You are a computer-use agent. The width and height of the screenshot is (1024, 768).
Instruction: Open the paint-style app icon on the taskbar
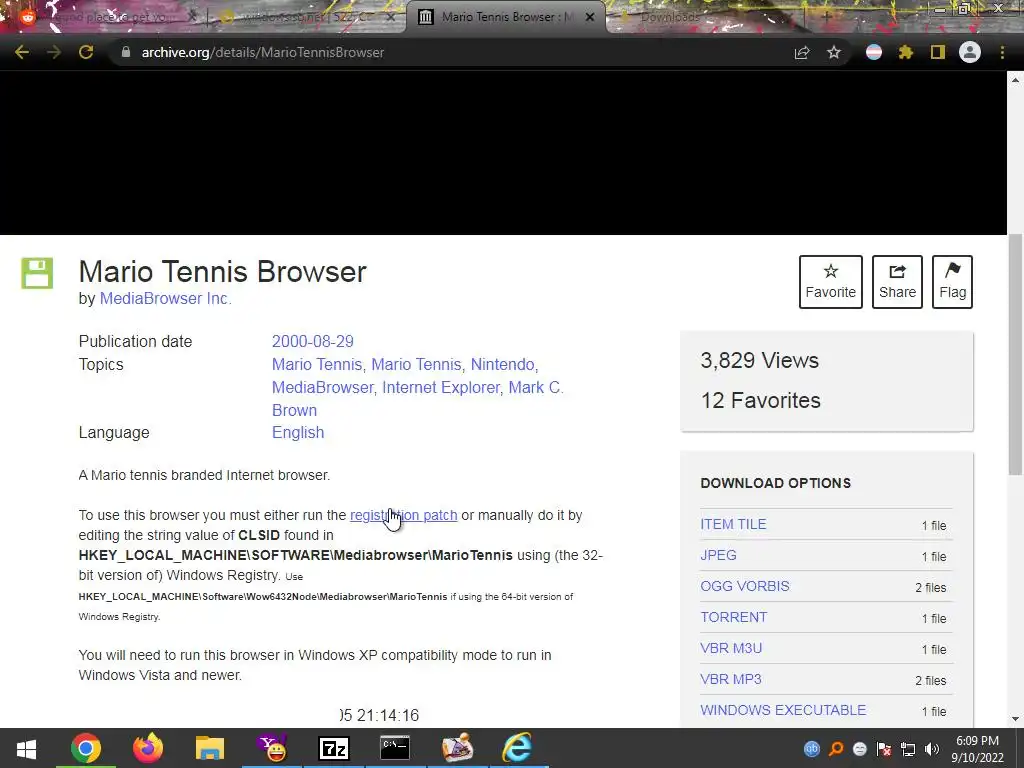[457, 748]
